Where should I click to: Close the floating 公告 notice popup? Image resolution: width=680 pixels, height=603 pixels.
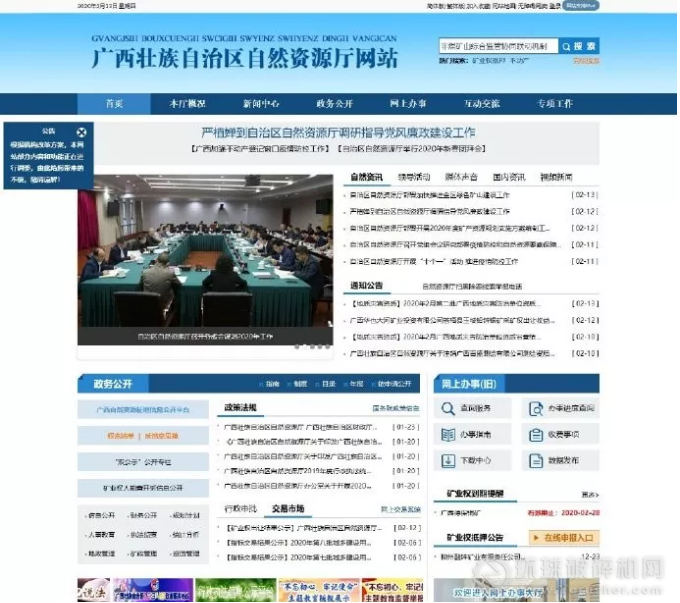(x=82, y=131)
